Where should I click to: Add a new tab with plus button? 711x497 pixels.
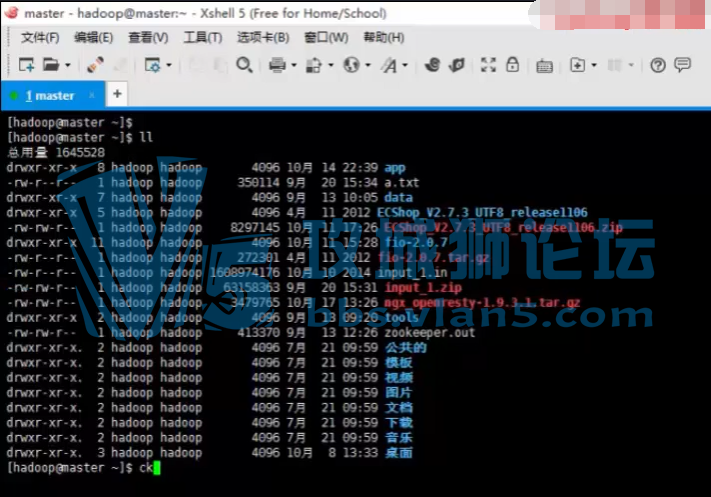[117, 94]
